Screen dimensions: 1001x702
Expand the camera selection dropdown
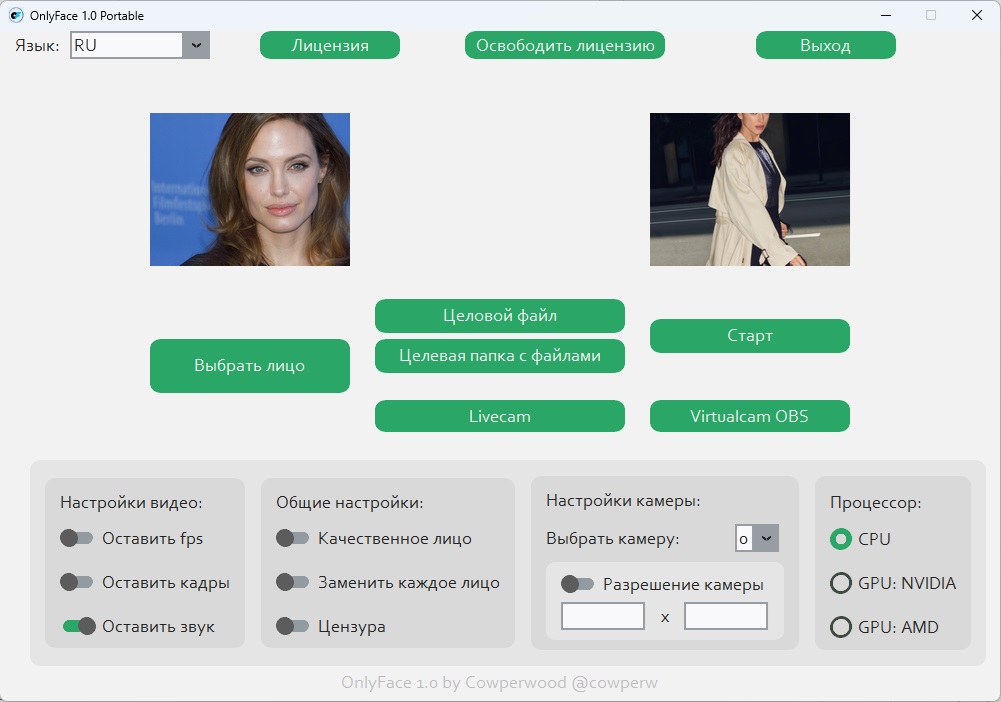766,538
